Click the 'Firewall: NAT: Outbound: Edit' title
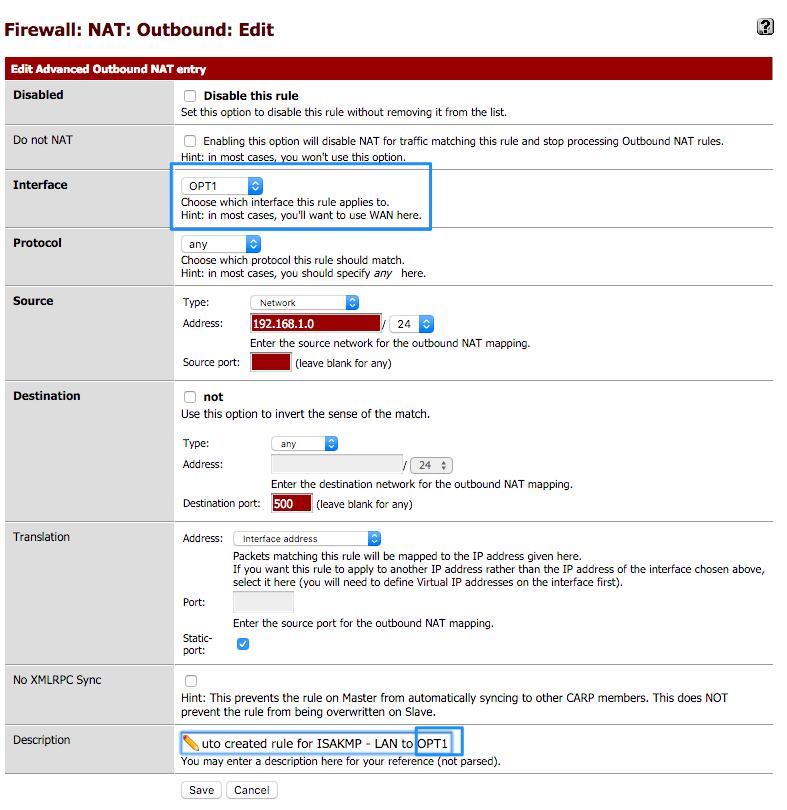 tap(139, 29)
